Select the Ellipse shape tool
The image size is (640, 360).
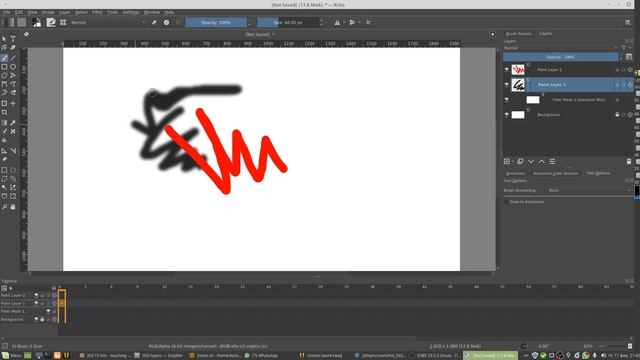[13, 67]
